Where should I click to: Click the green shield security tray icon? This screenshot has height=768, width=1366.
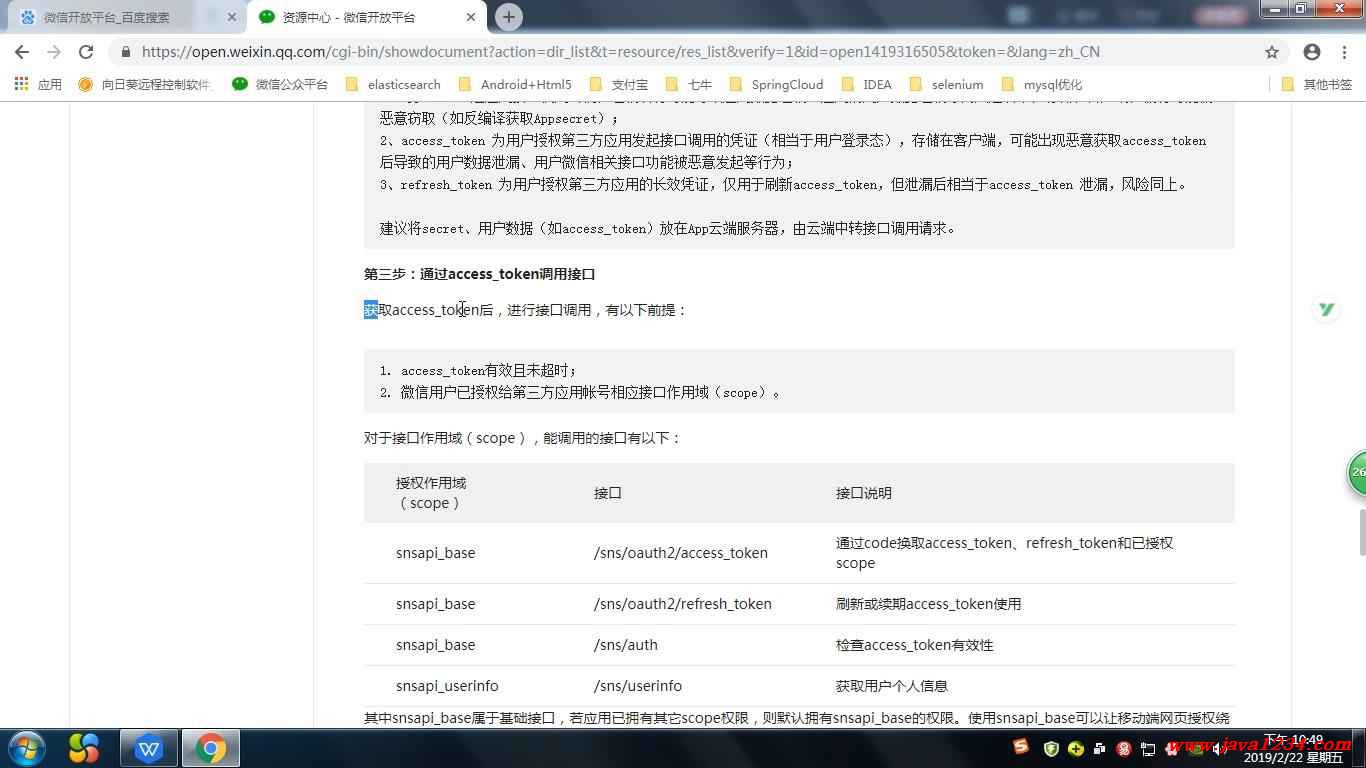(1051, 748)
